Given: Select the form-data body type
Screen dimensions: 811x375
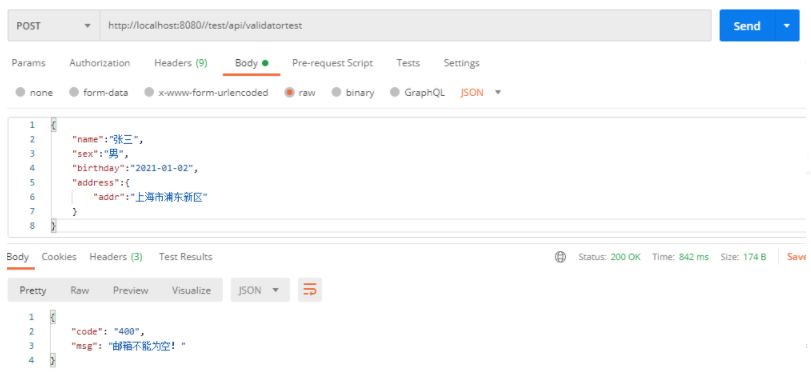Looking at the screenshot, I should click(x=99, y=93).
